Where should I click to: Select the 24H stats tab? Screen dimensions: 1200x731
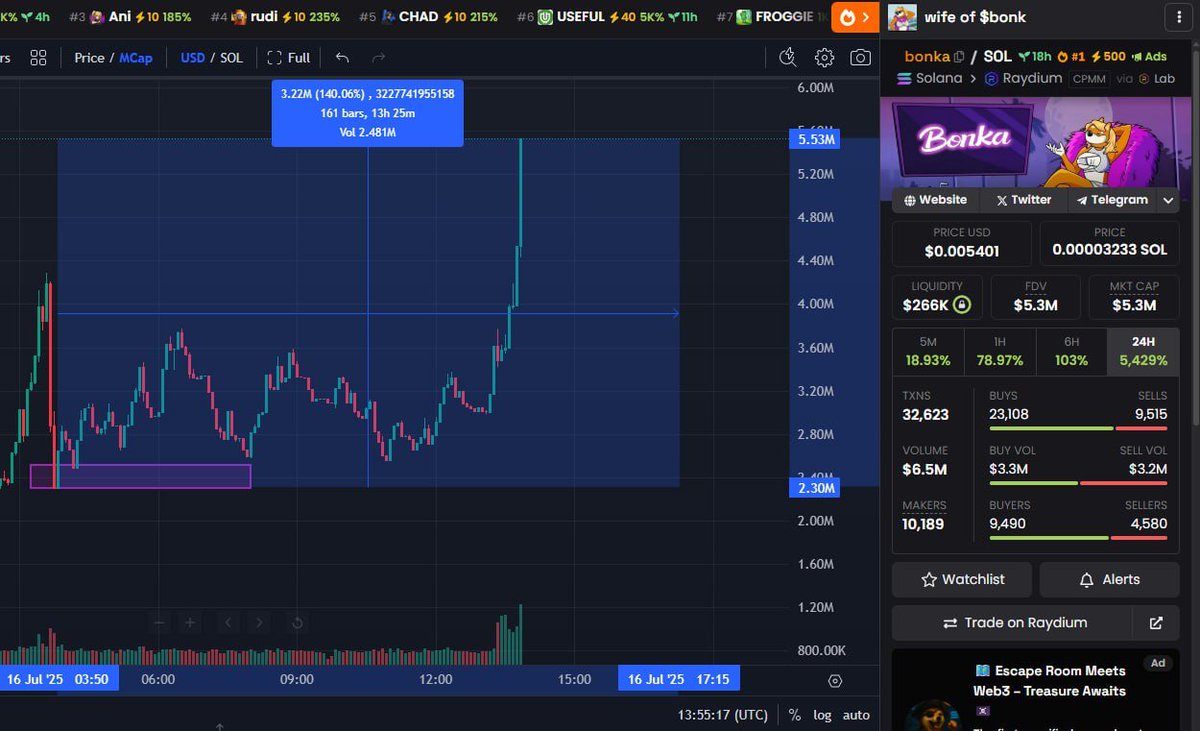coord(1143,351)
